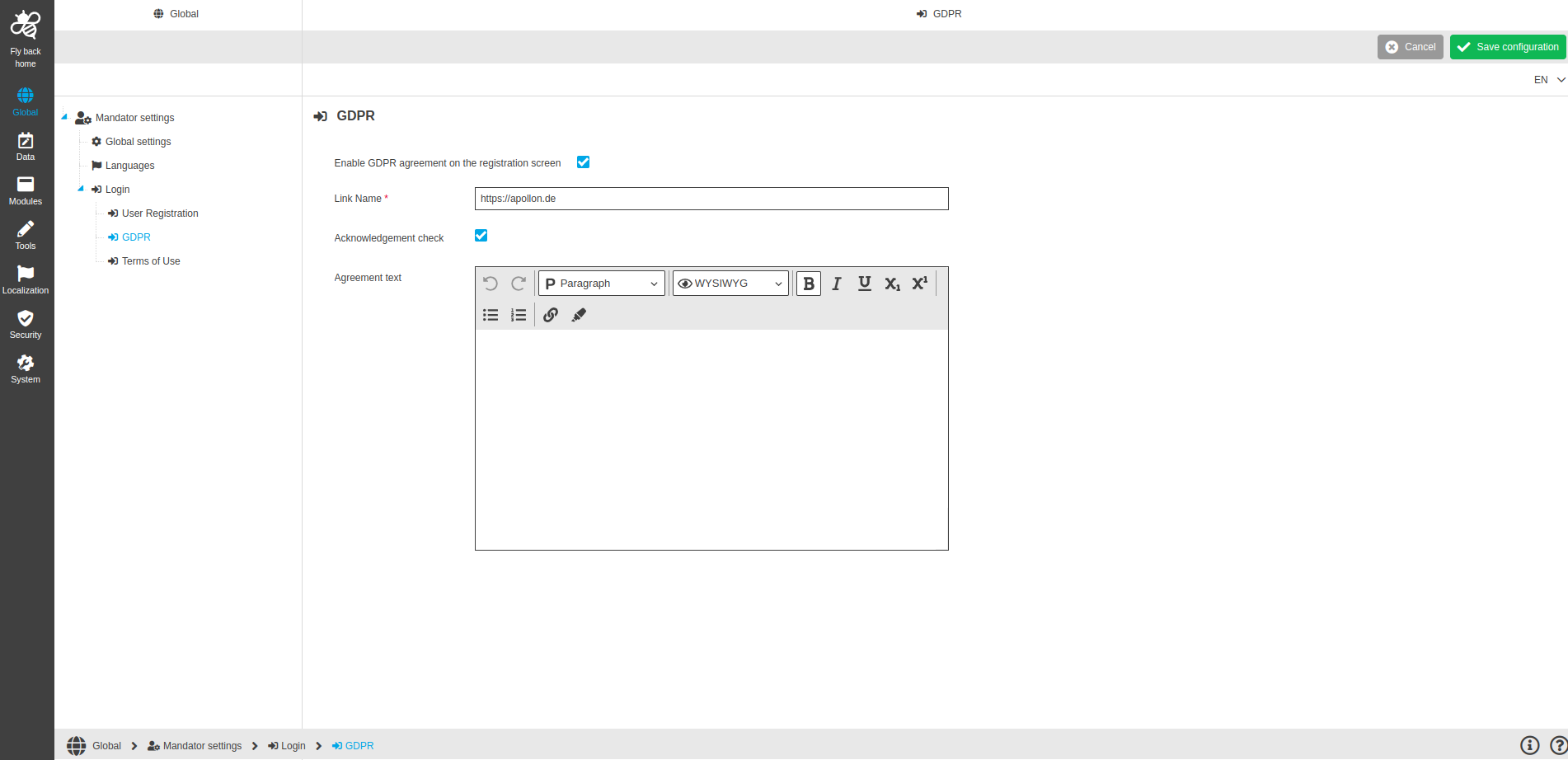This screenshot has width=1568, height=760.
Task: Open the Security section in sidebar
Action: 26,324
